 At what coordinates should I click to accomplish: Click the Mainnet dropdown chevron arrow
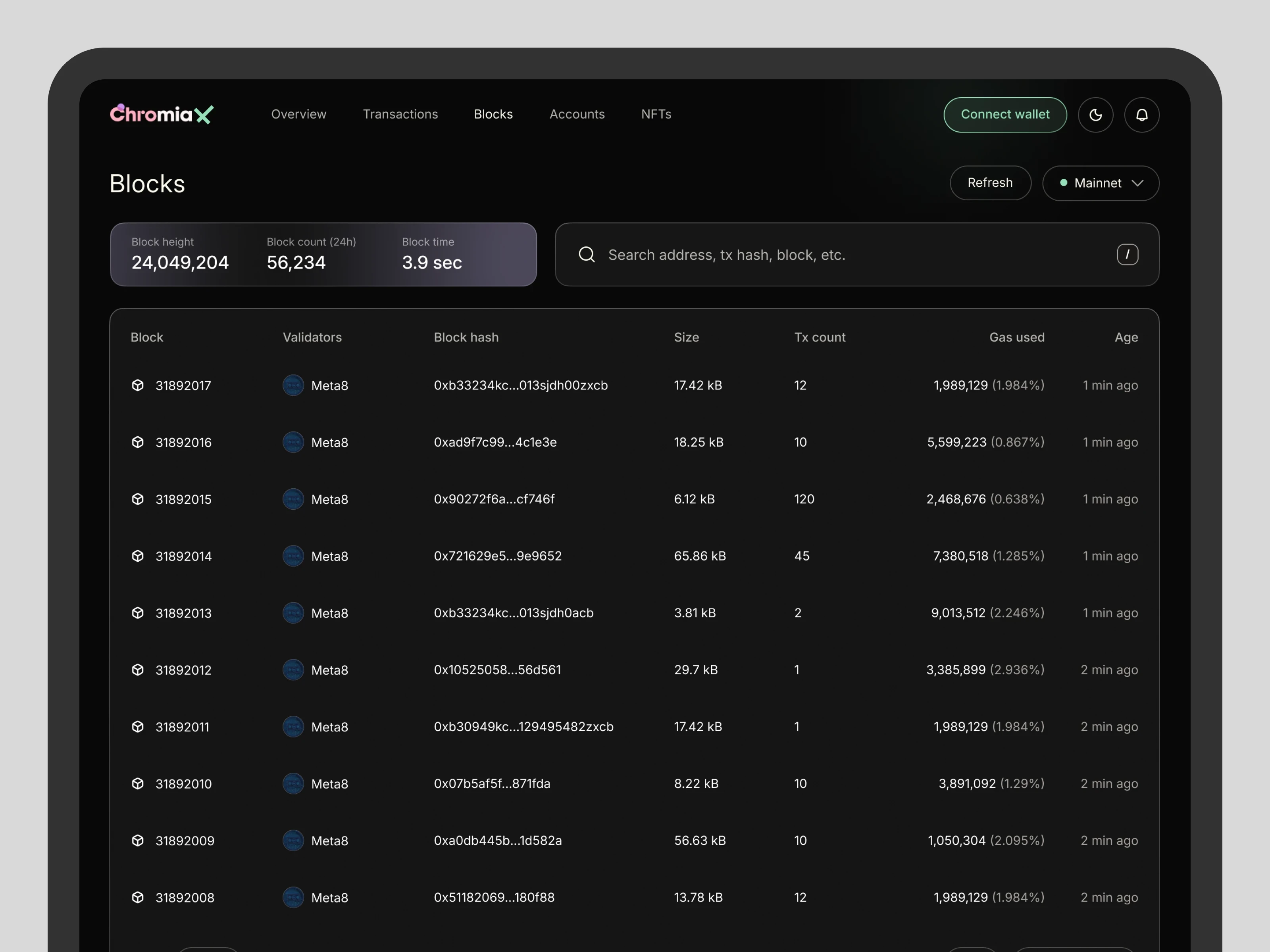click(x=1137, y=183)
